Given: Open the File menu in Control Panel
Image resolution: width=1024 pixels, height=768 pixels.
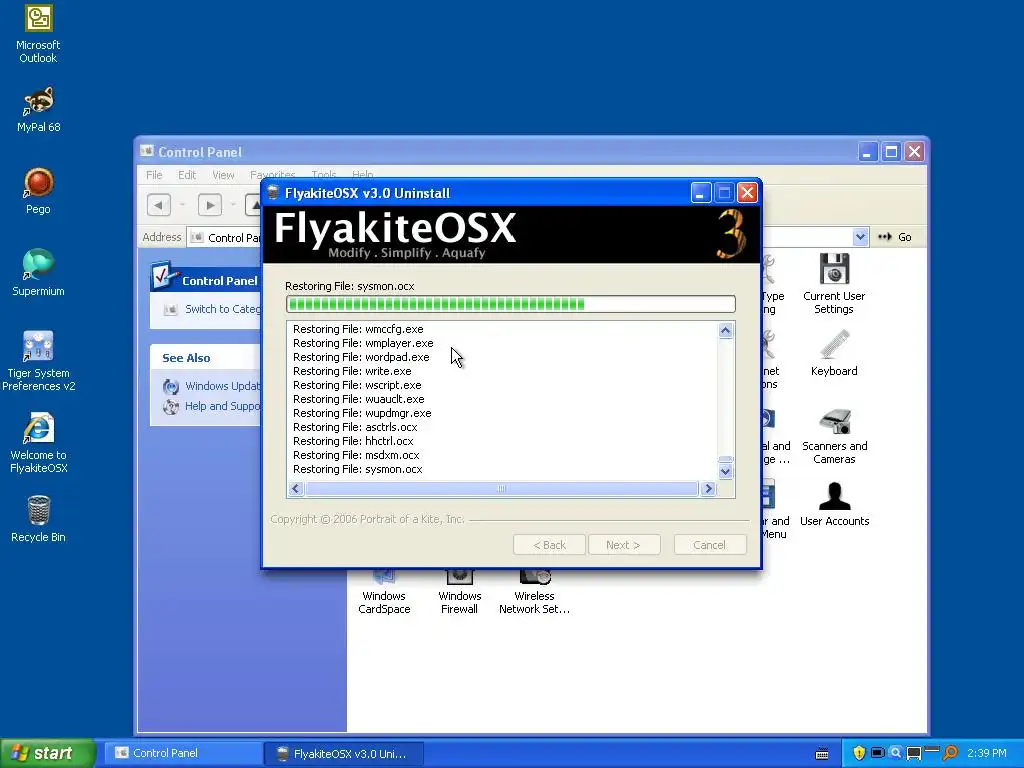Looking at the screenshot, I should click(x=154, y=175).
